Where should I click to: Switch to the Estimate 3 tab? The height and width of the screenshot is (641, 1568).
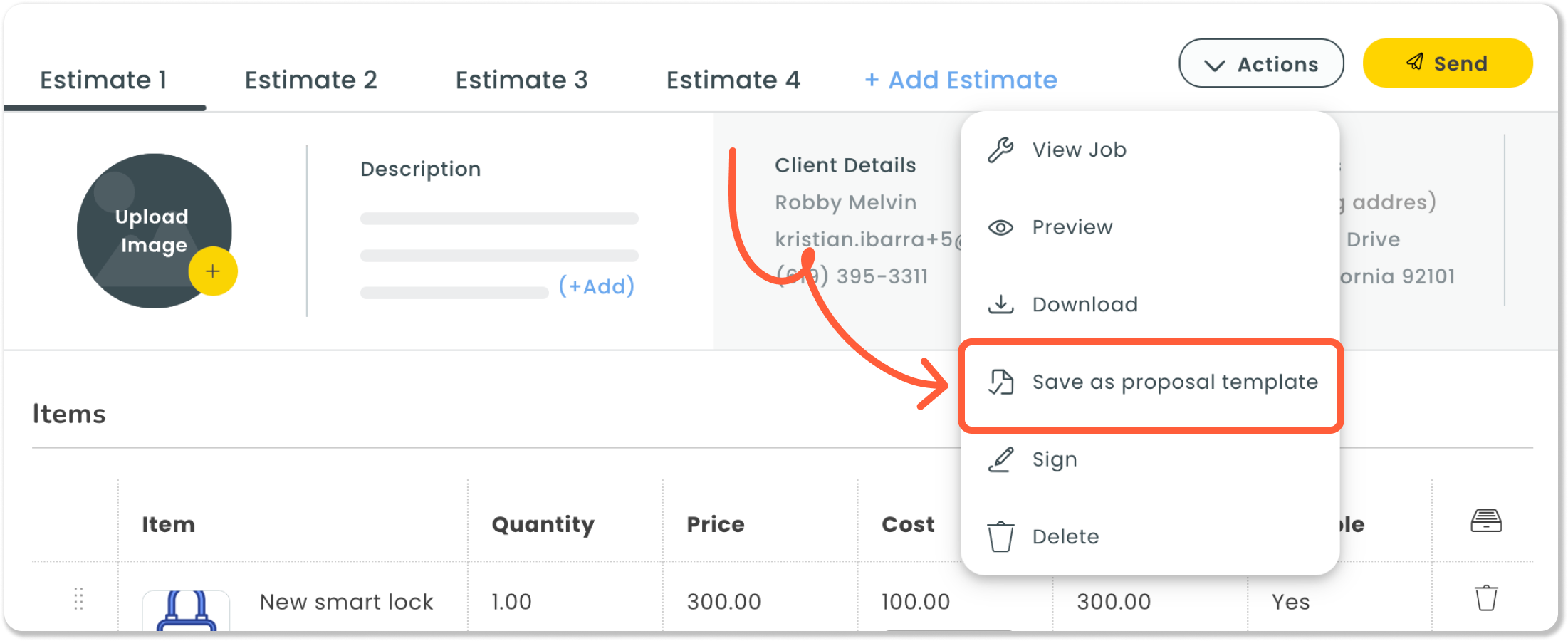pos(522,80)
